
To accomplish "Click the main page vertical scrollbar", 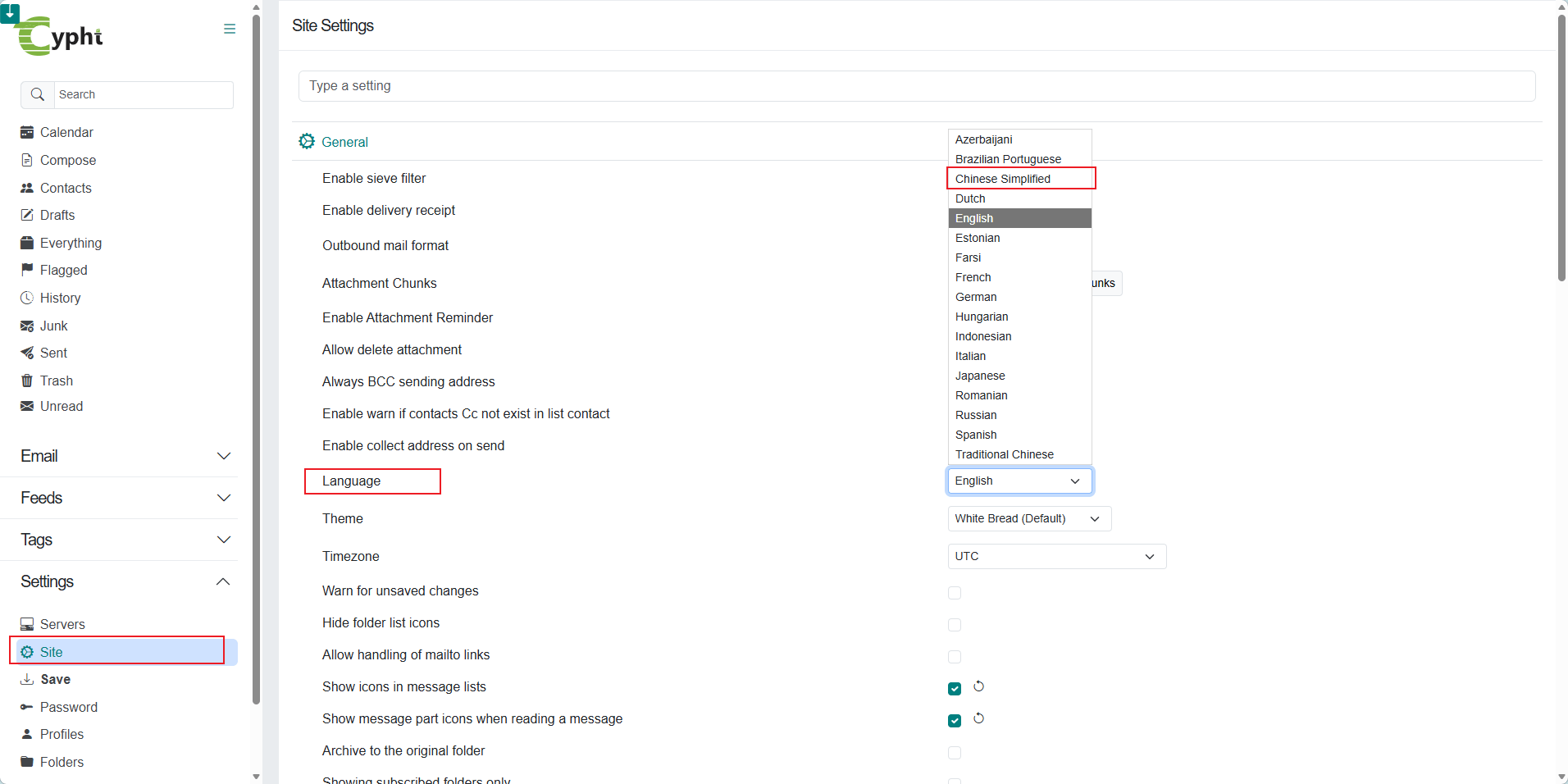I will 1561,148.
